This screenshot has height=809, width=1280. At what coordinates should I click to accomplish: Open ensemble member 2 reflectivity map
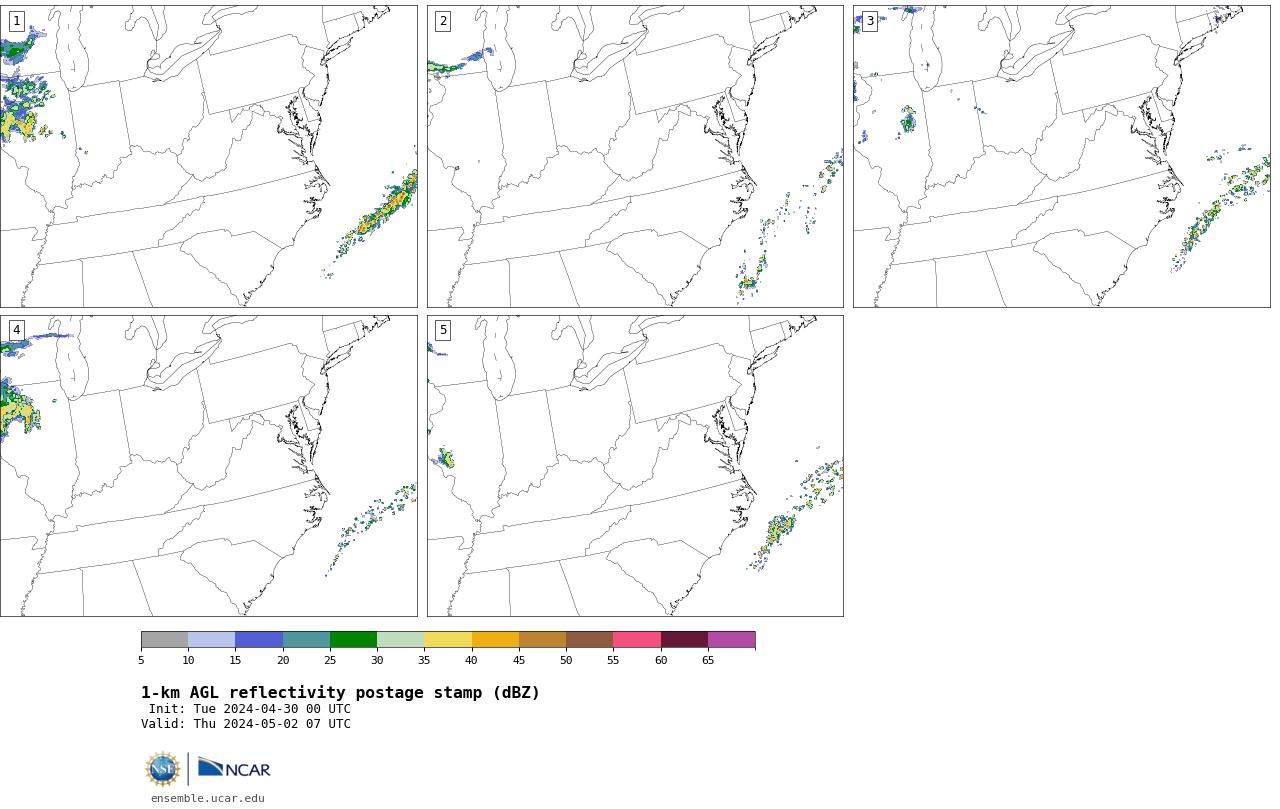pos(635,156)
